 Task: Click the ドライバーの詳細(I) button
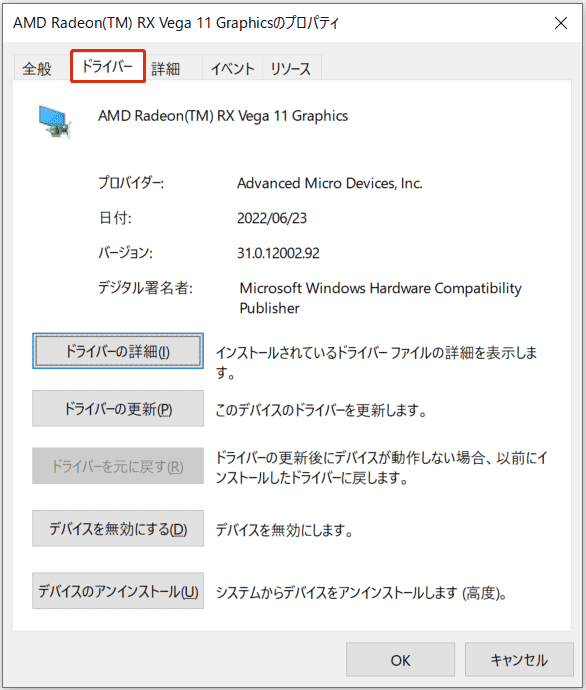[118, 351]
